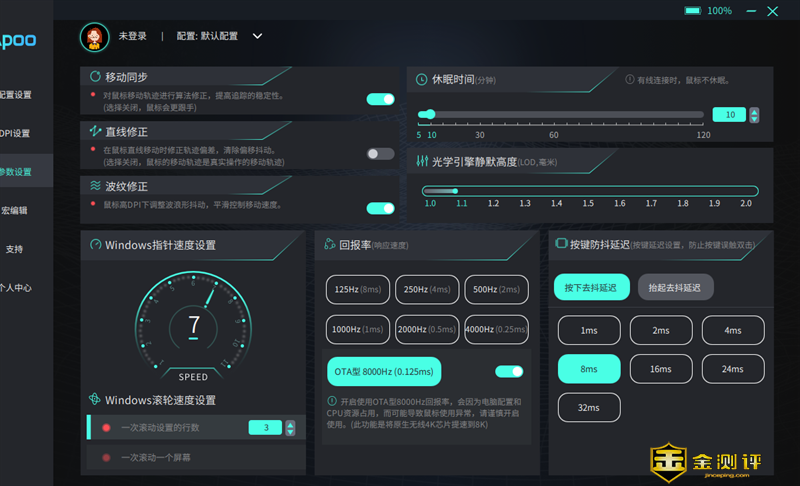This screenshot has height=486, width=800.
Task: Click the user avatar icon
Action: 95,37
